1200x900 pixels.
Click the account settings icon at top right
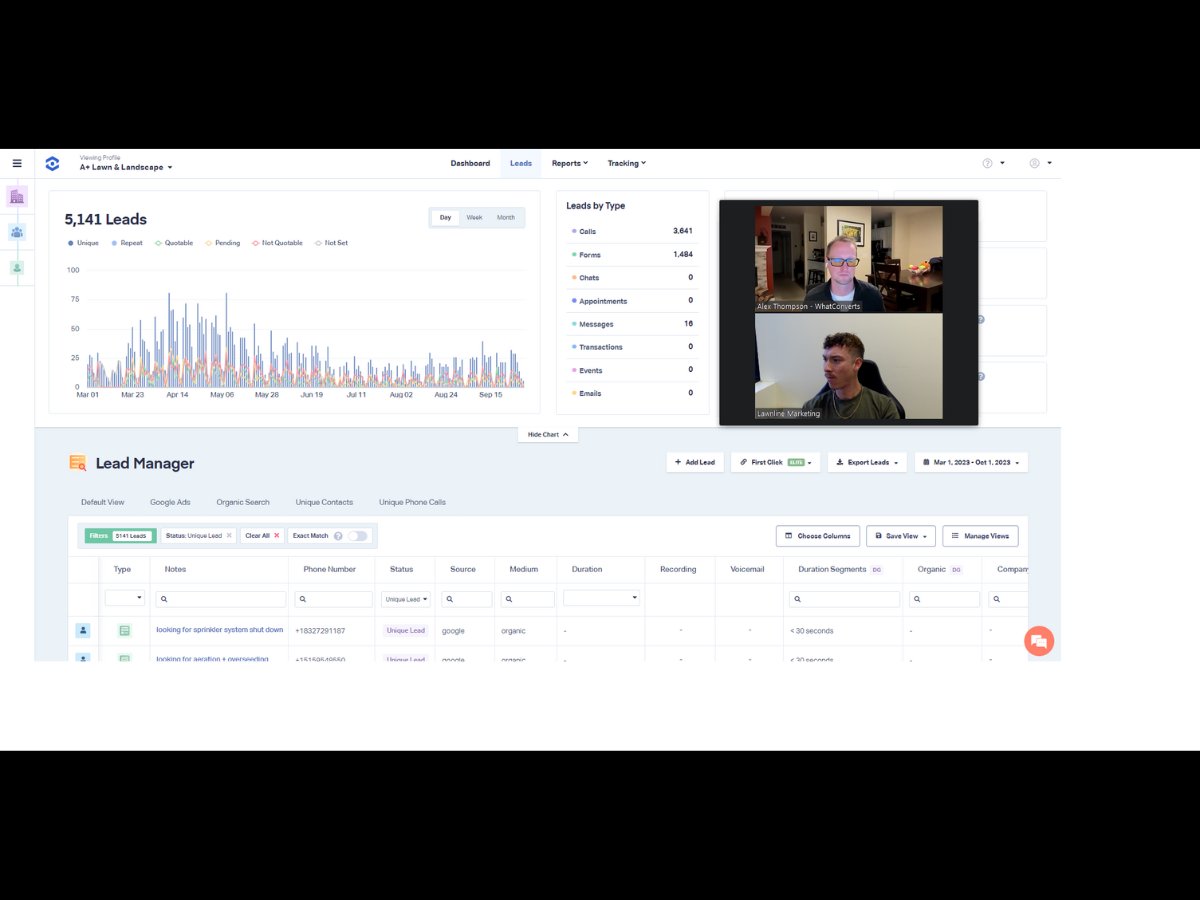click(1035, 163)
